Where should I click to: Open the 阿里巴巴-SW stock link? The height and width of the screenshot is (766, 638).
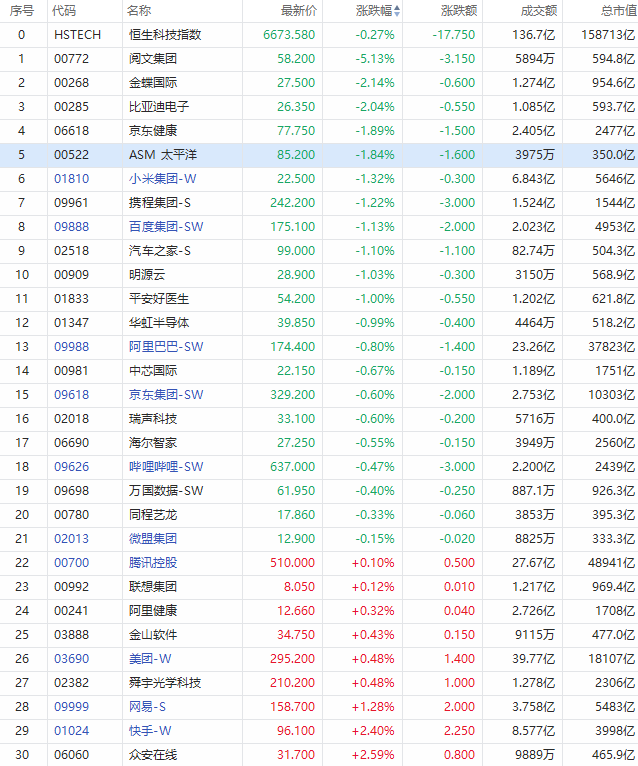click(166, 347)
